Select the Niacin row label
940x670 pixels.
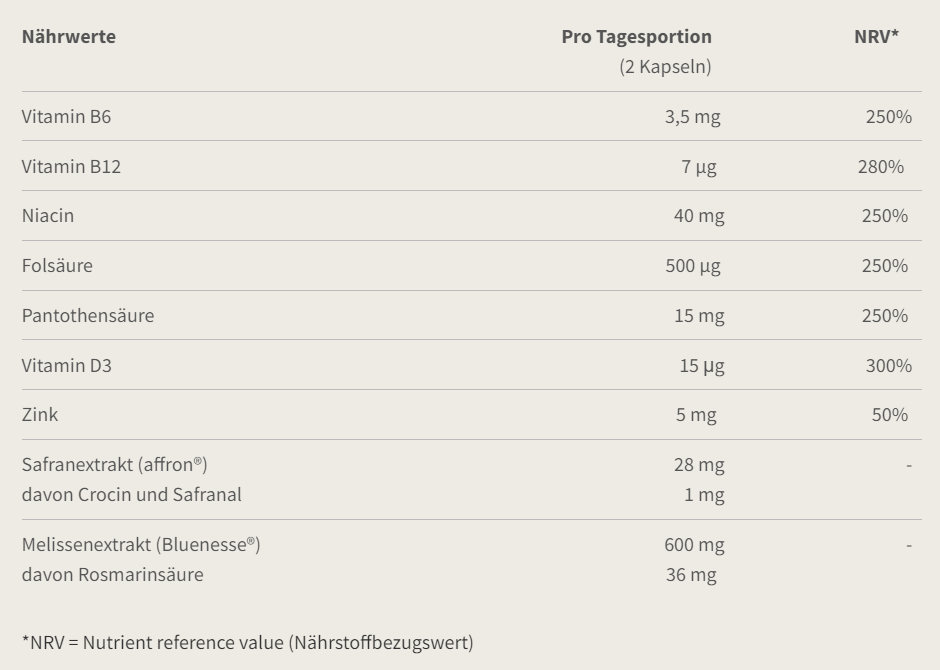coord(48,216)
